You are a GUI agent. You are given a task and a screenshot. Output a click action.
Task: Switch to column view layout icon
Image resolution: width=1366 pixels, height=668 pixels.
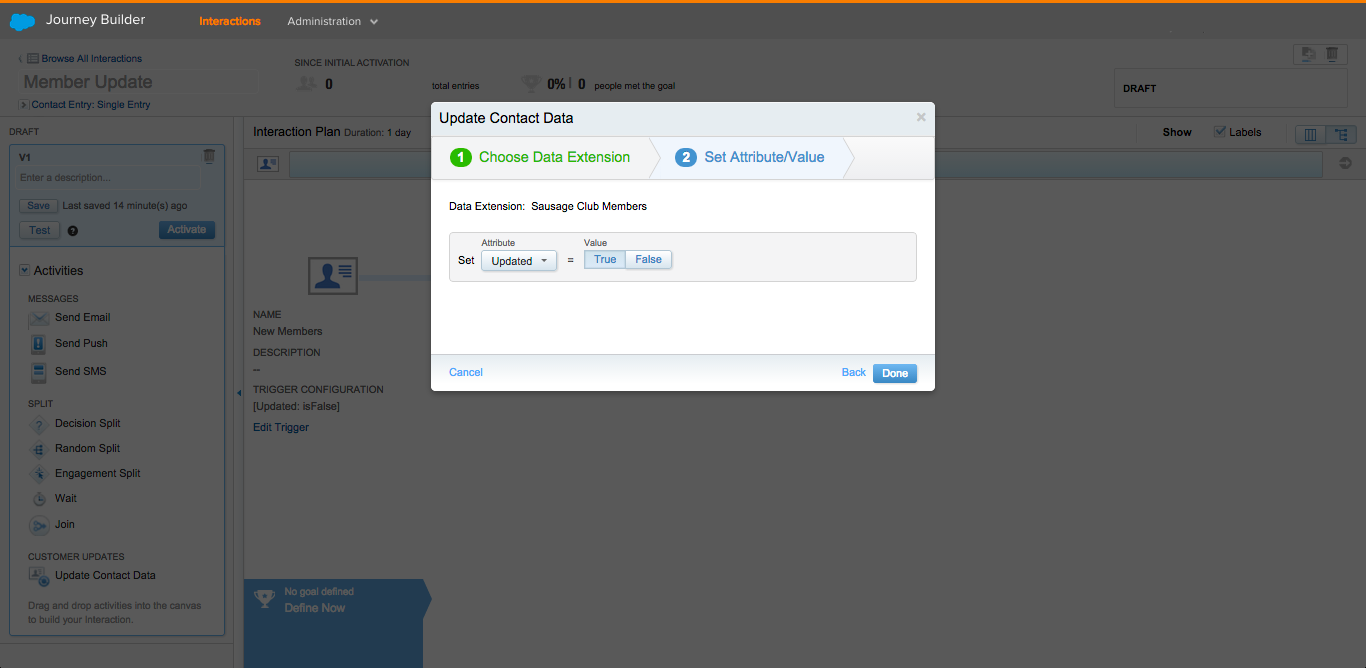tap(1310, 134)
